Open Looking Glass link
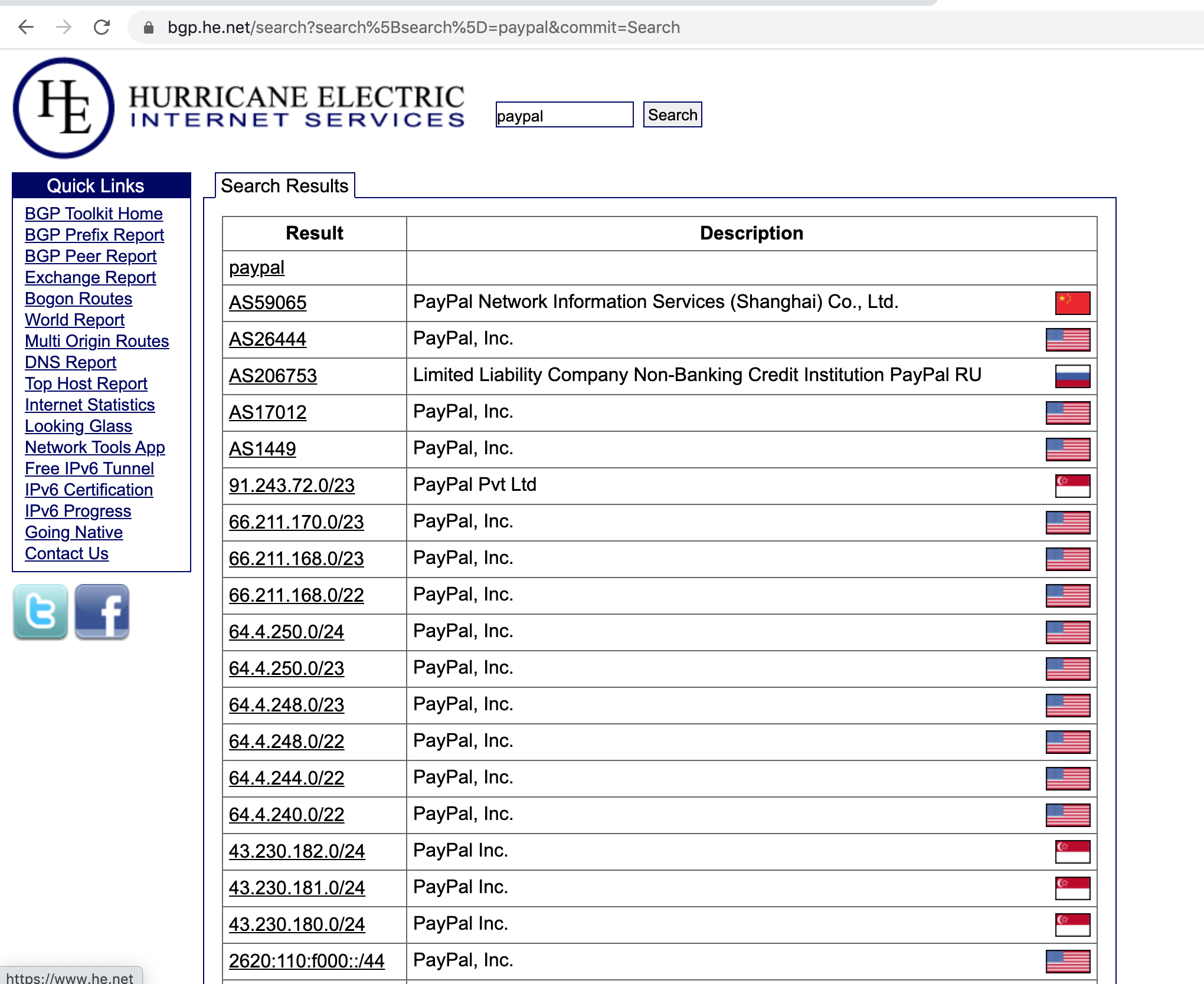 [x=78, y=426]
